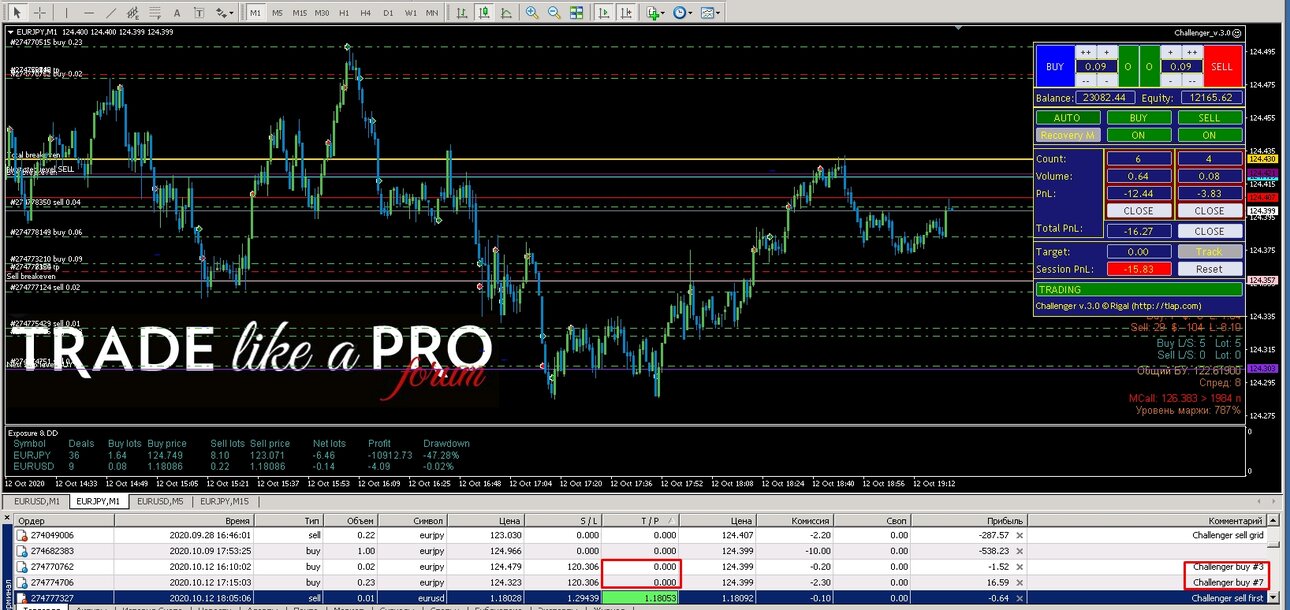
Task: Switch to the EURUSD,M1 chart tab
Action: point(36,500)
